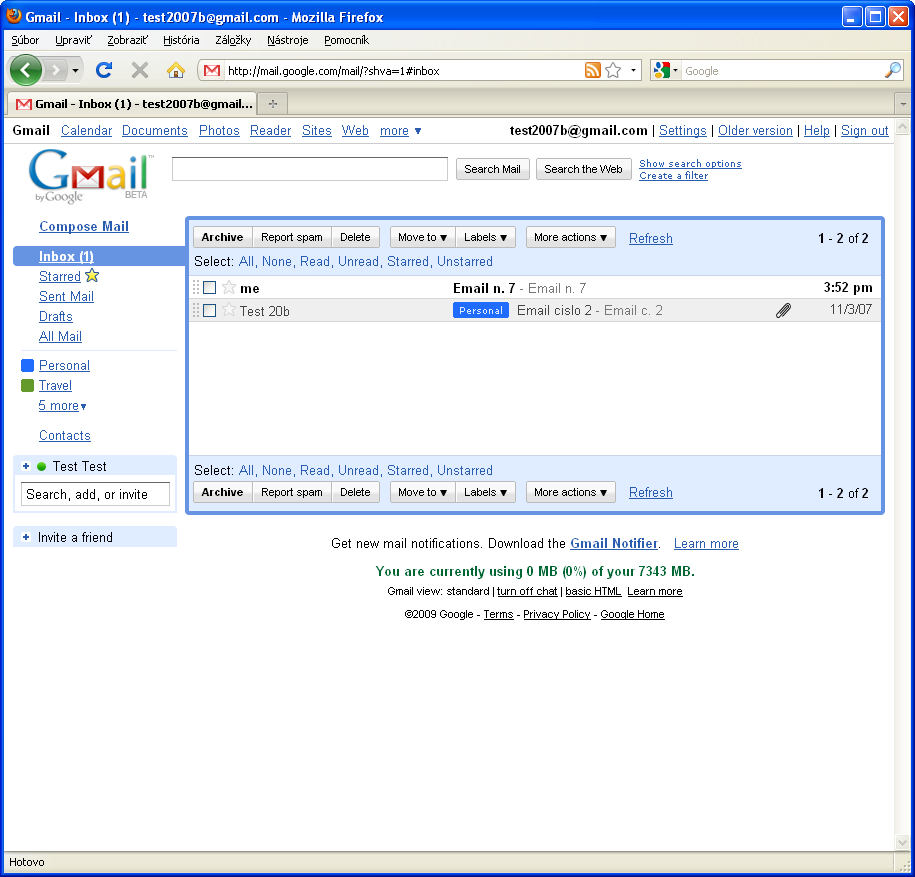Open the Súbor menu
The height and width of the screenshot is (877, 915).
[25, 40]
